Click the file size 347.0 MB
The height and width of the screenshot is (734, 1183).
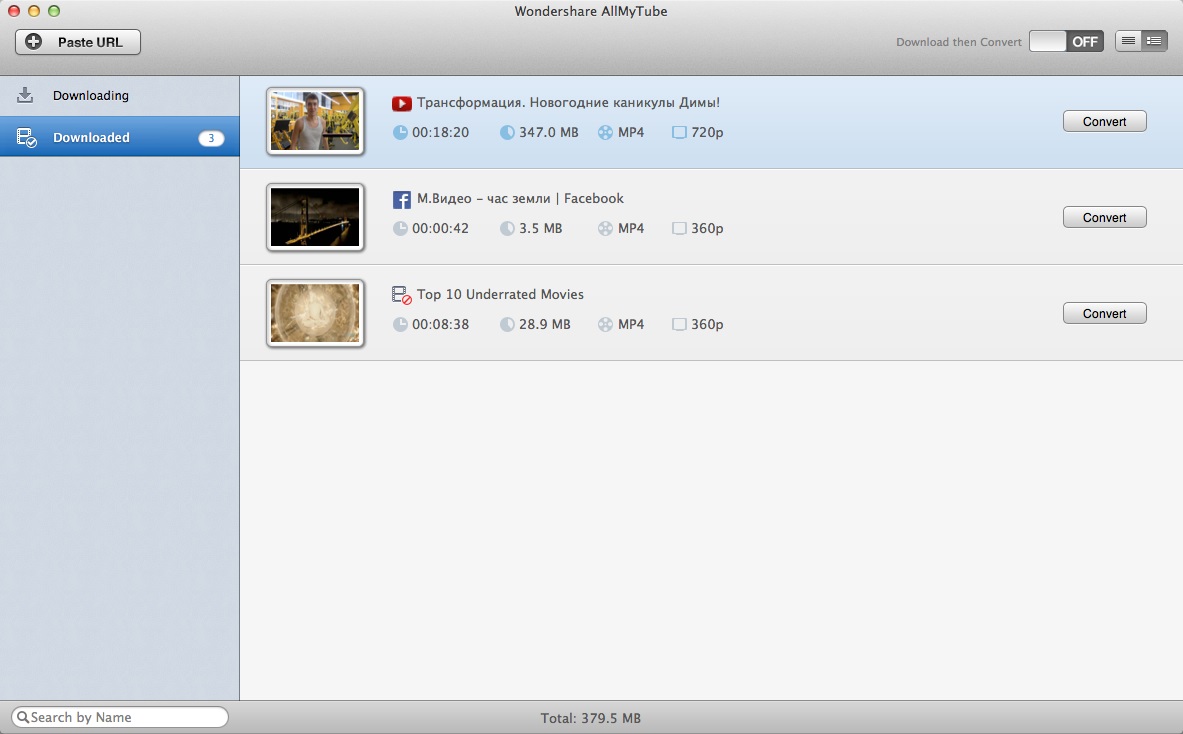[x=548, y=133]
